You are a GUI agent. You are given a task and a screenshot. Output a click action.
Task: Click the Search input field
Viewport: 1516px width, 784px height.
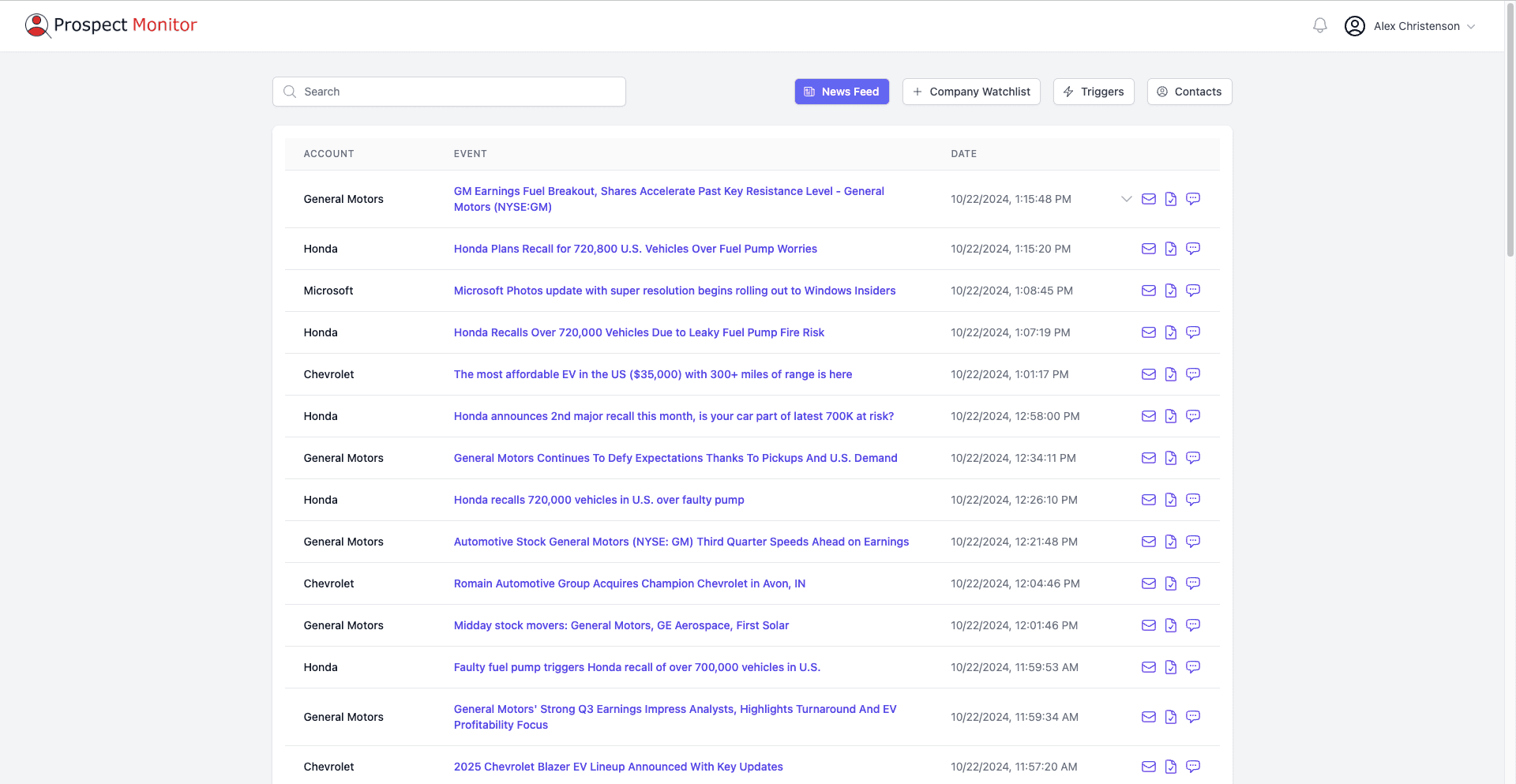click(449, 92)
